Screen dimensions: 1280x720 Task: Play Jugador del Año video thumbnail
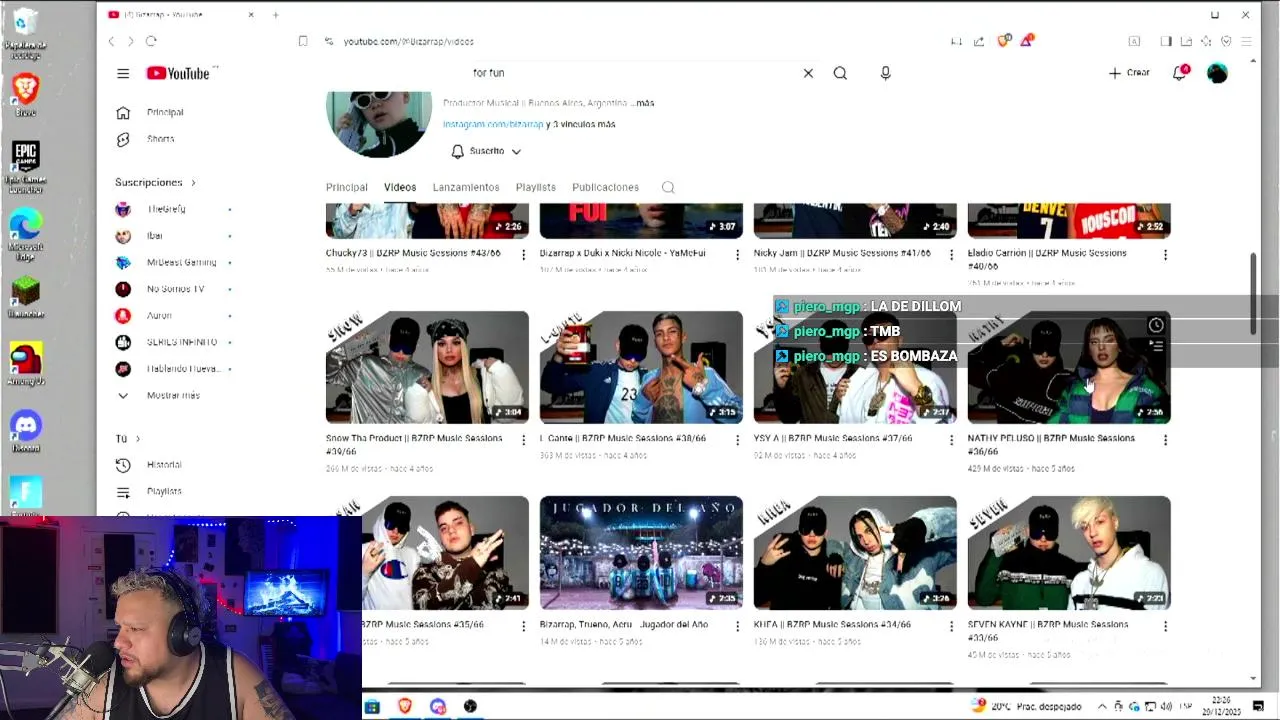[x=641, y=553]
